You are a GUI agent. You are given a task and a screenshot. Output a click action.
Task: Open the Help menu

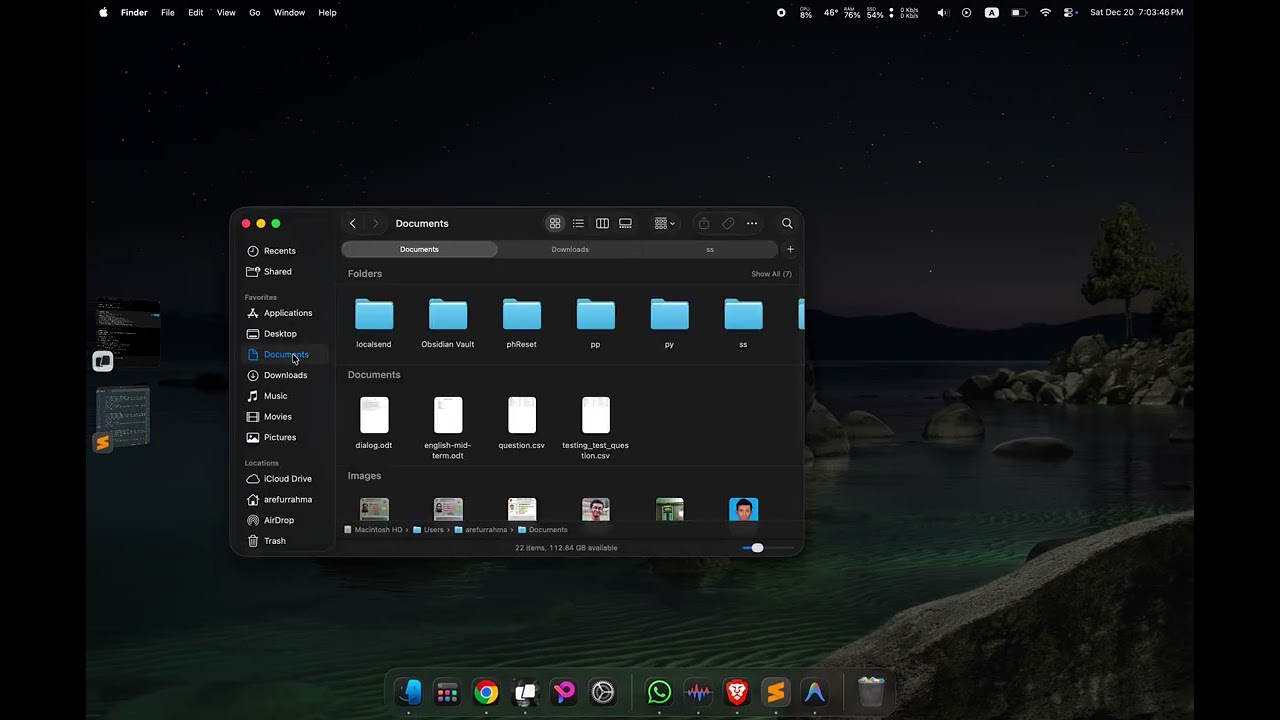(x=327, y=12)
